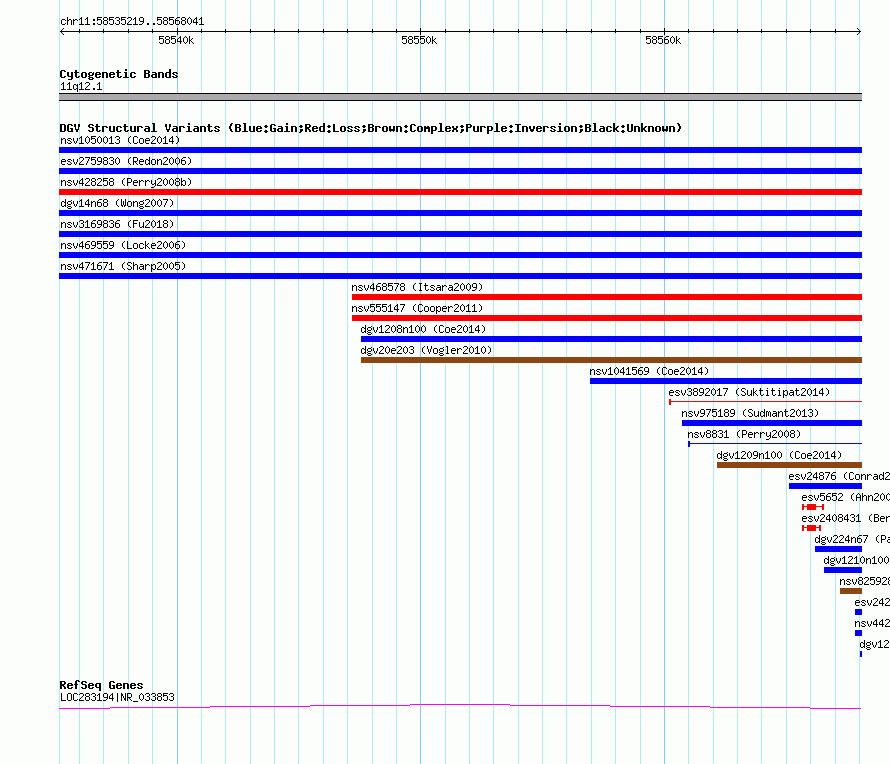Click the dgv1209n100 (Coe2014) label

(779, 455)
